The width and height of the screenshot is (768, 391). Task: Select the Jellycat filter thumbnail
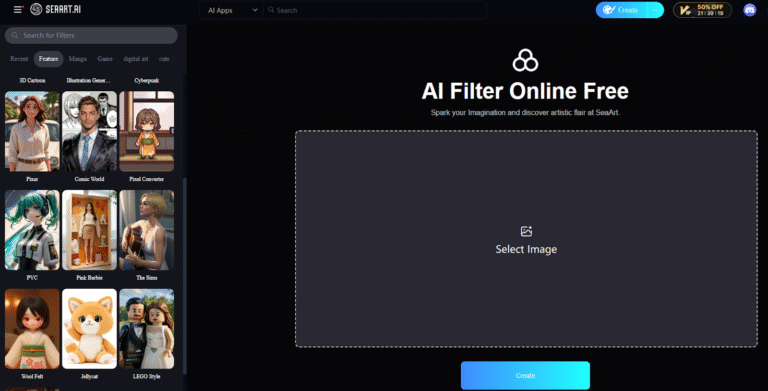90,329
